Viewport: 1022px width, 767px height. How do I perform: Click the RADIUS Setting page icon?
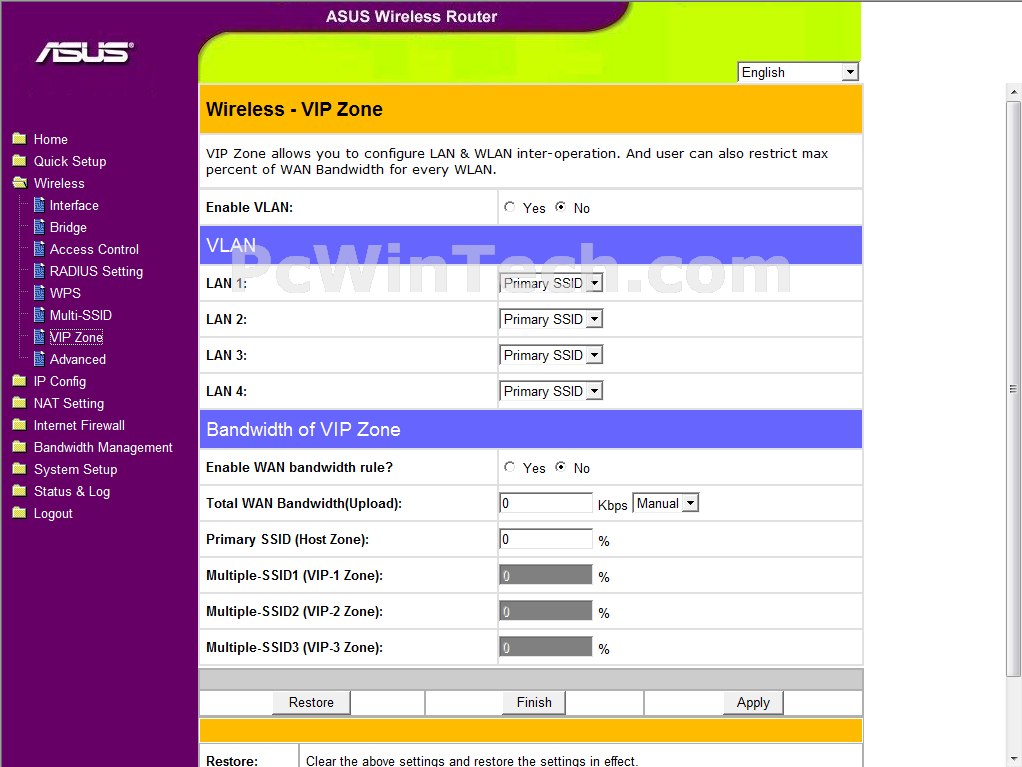[x=39, y=270]
